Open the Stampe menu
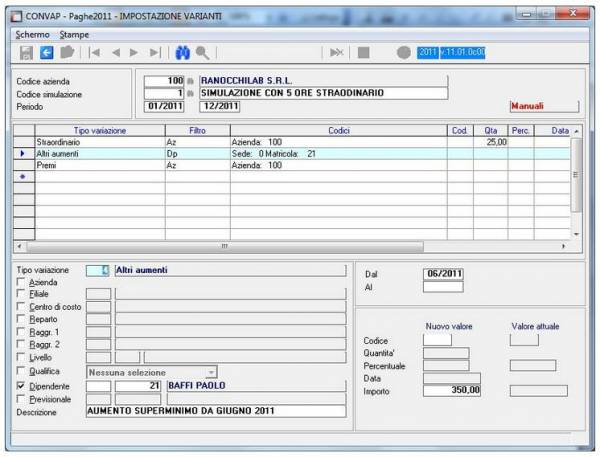 74,34
